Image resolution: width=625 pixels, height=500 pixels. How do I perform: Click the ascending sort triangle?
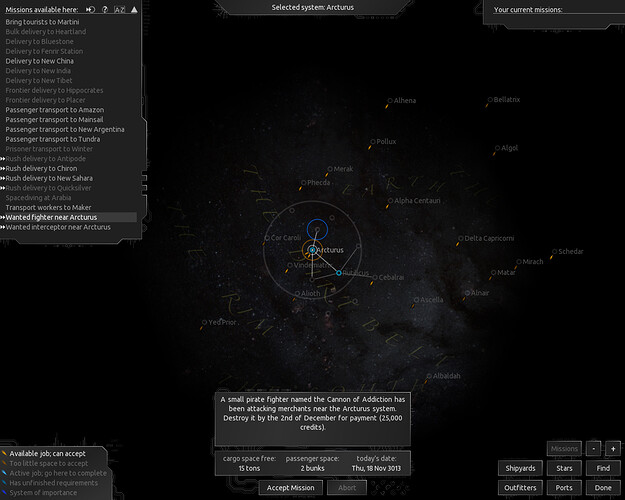[134, 10]
